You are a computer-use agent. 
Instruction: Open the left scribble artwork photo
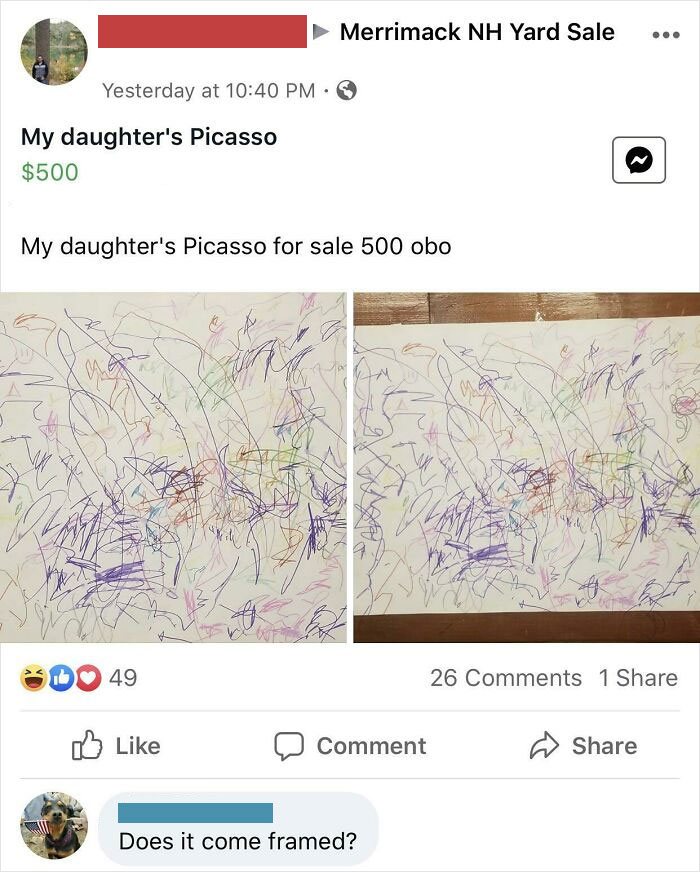172,465
